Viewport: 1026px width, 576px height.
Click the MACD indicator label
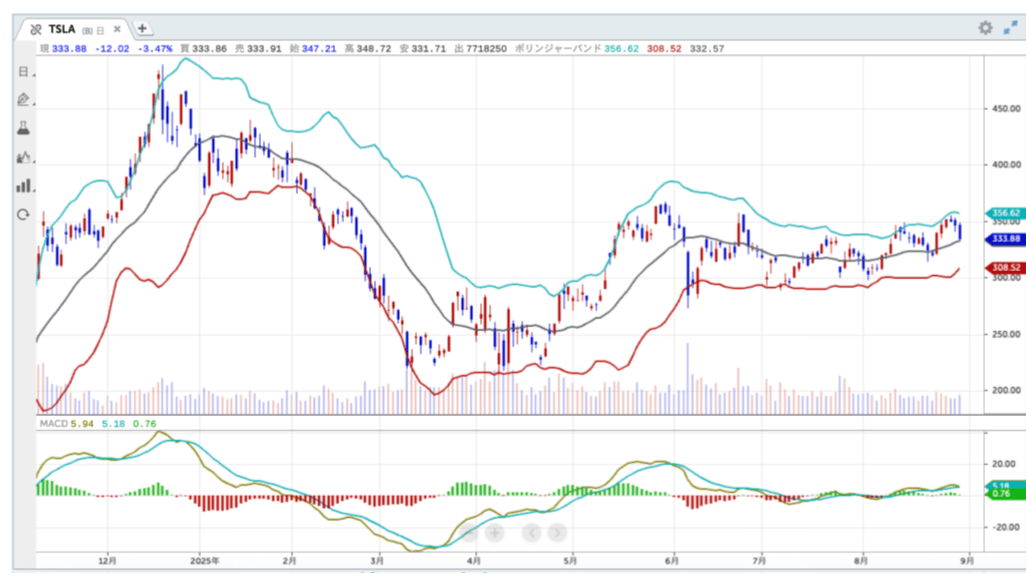(51, 425)
